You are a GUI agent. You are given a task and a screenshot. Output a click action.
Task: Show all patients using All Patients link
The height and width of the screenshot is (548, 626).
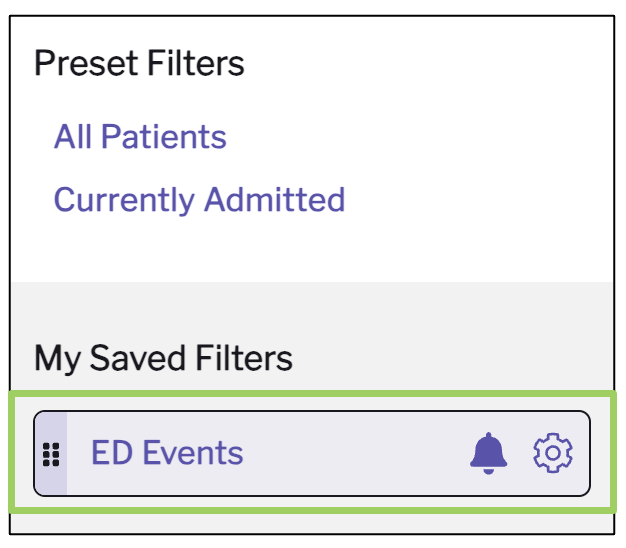[x=140, y=137]
